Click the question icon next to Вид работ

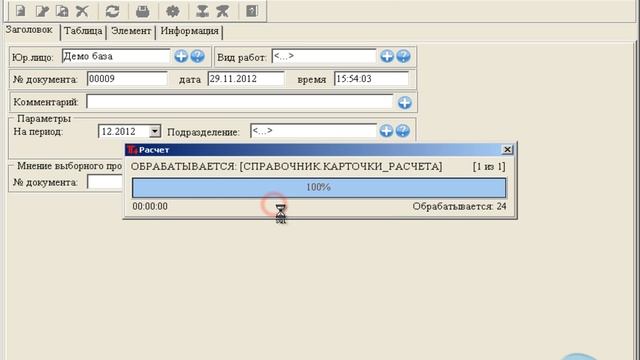point(404,56)
